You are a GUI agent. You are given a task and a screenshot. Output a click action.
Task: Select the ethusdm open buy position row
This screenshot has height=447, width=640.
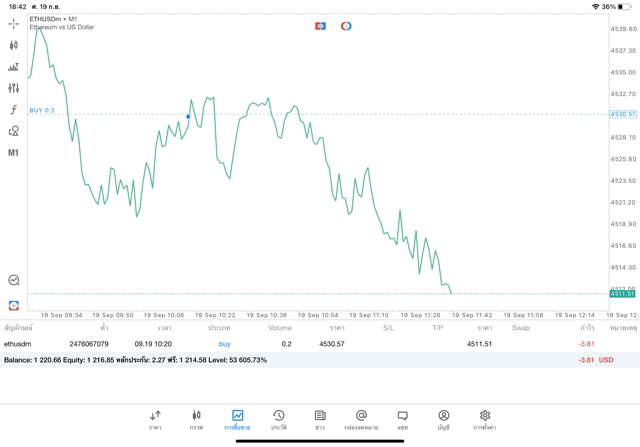point(300,344)
